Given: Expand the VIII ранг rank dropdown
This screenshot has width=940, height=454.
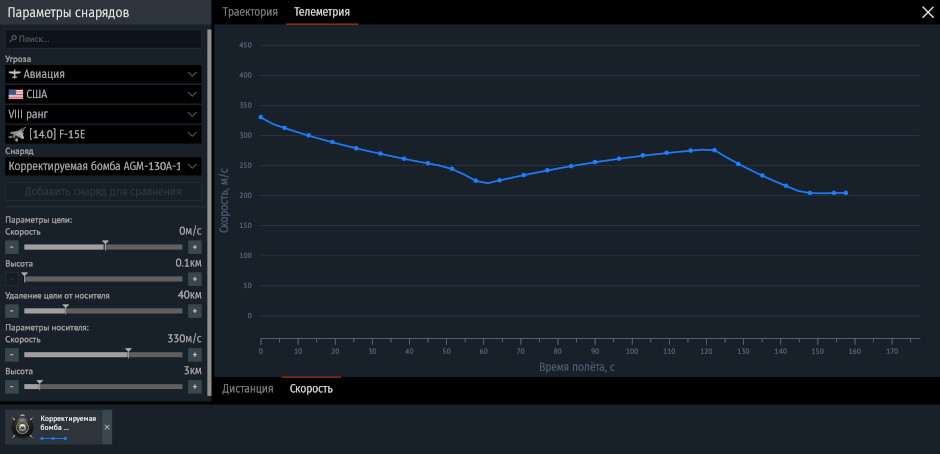Looking at the screenshot, I should [x=104, y=114].
